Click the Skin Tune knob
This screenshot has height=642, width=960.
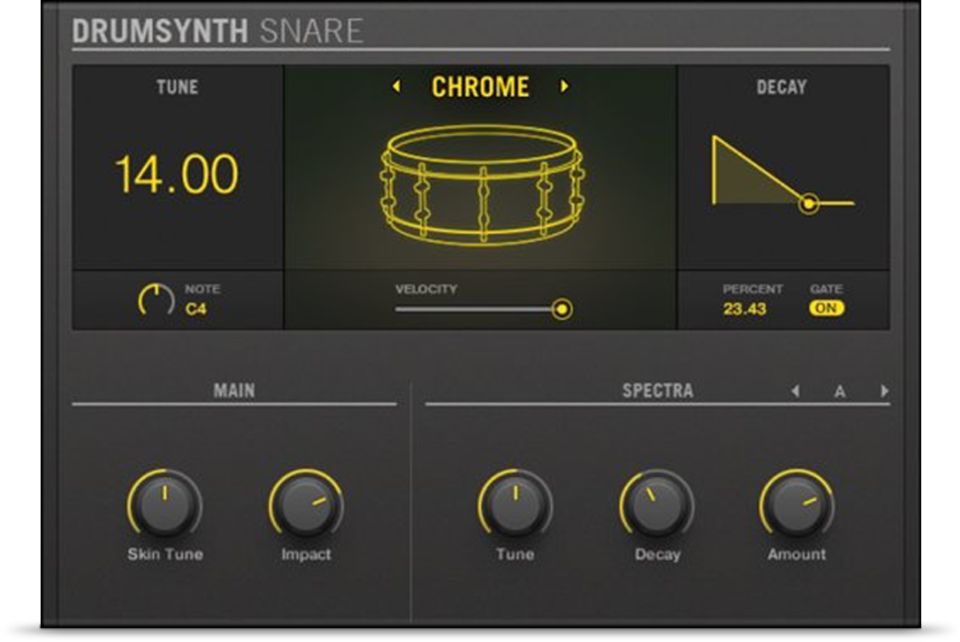coord(164,505)
